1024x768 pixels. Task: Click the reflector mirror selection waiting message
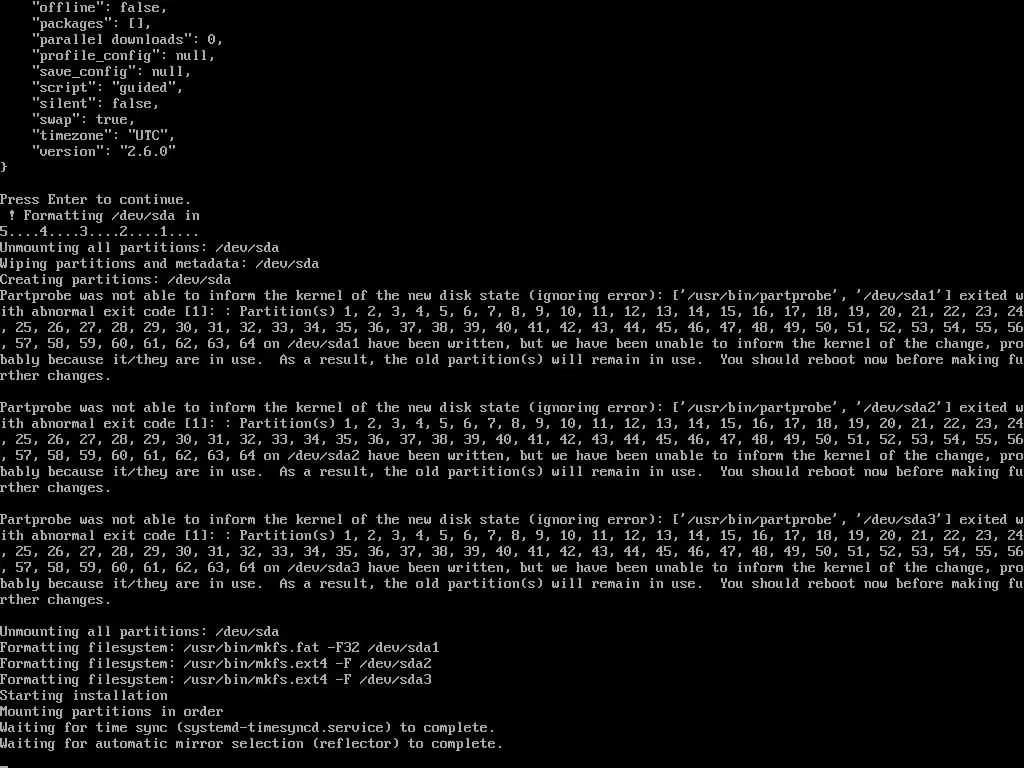[x=251, y=743]
